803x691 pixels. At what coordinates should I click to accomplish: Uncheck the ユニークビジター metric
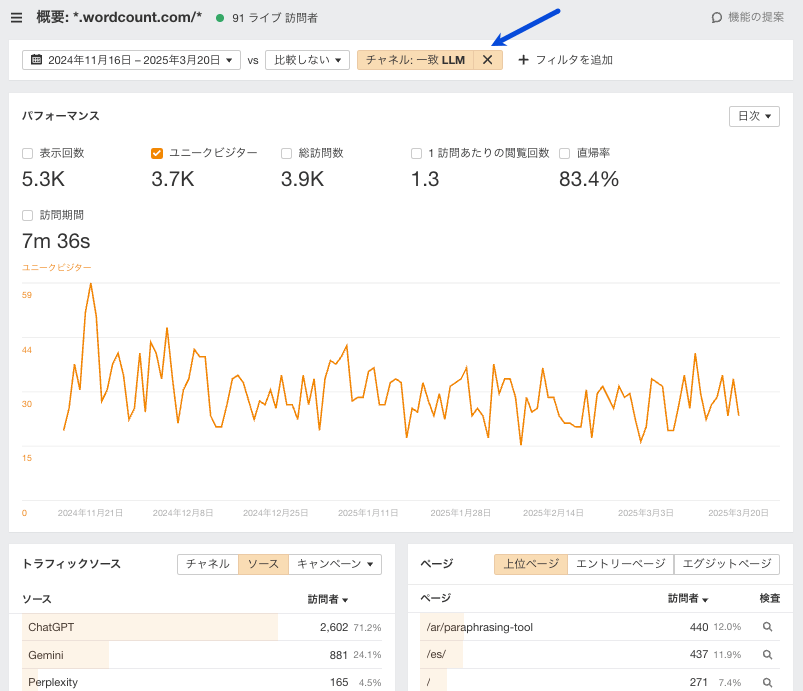click(x=155, y=153)
